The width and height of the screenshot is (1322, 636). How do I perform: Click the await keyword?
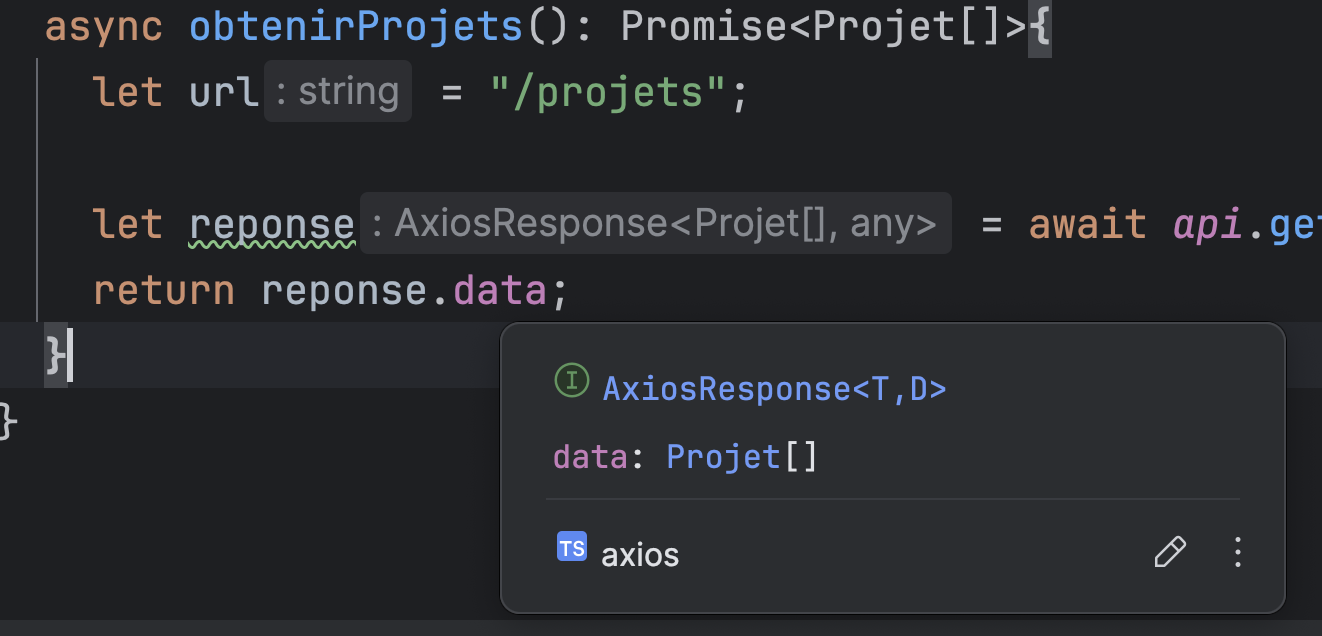(1087, 224)
